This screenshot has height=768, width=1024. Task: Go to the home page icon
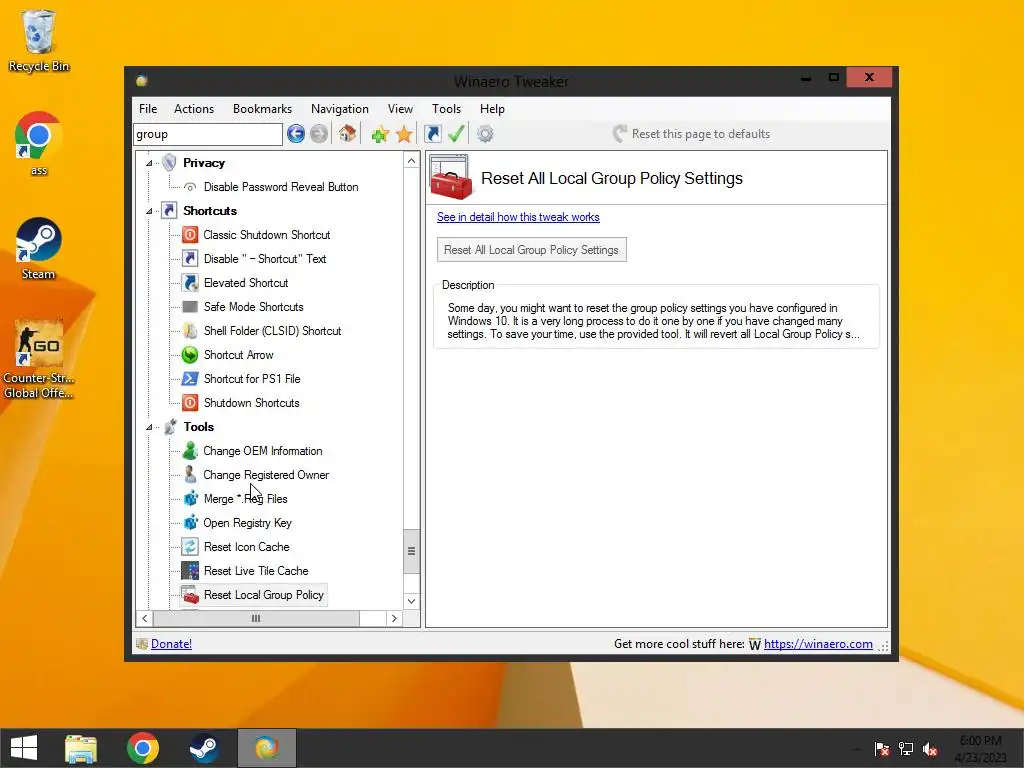347,134
